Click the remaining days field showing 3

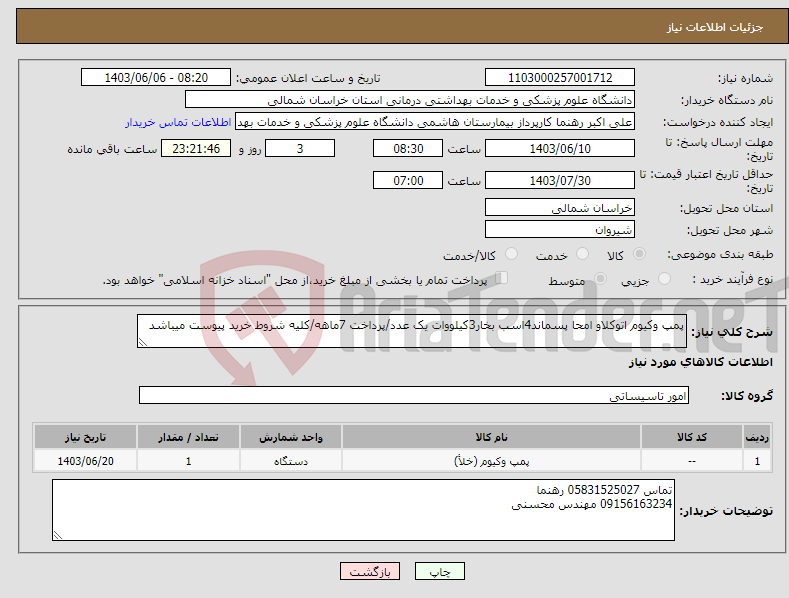click(300, 148)
